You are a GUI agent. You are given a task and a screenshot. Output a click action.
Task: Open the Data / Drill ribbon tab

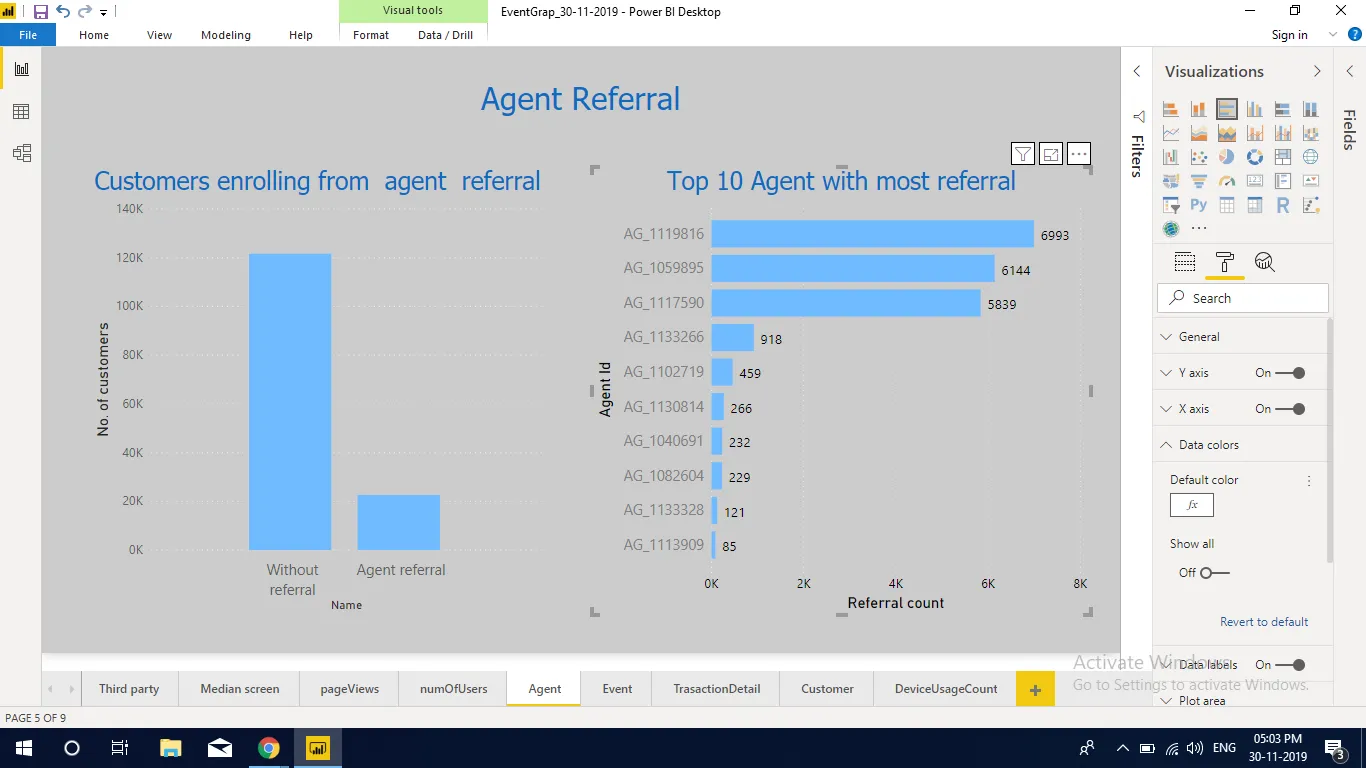point(446,35)
